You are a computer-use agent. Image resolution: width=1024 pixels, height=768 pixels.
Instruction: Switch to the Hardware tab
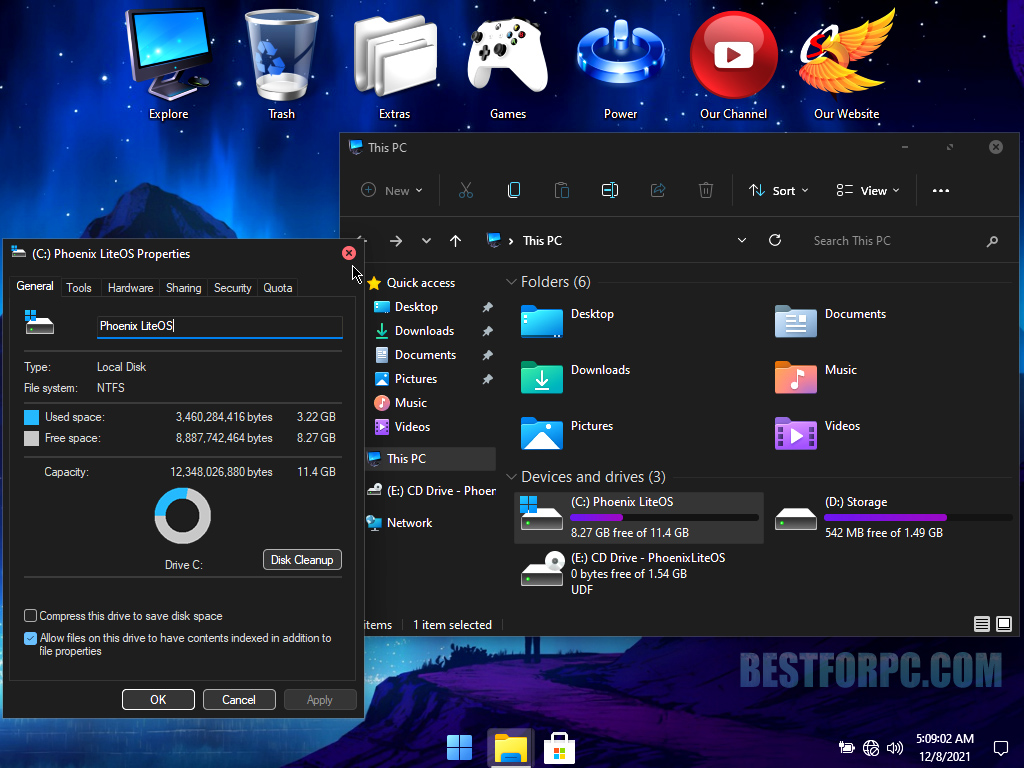(x=131, y=288)
